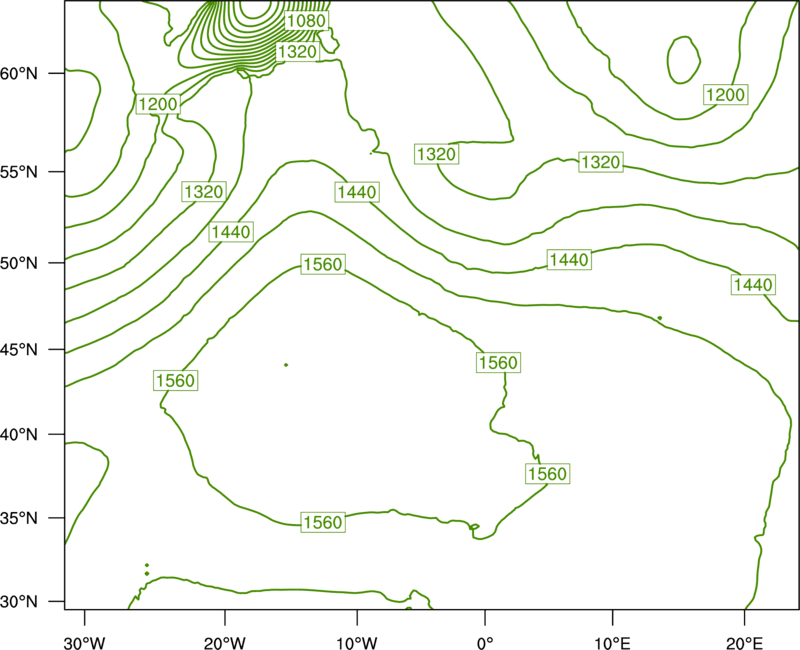Click the 1560 label nearest the 35°N latitude
Image resolution: width=800 pixels, height=650 pixels.
[x=323, y=522]
